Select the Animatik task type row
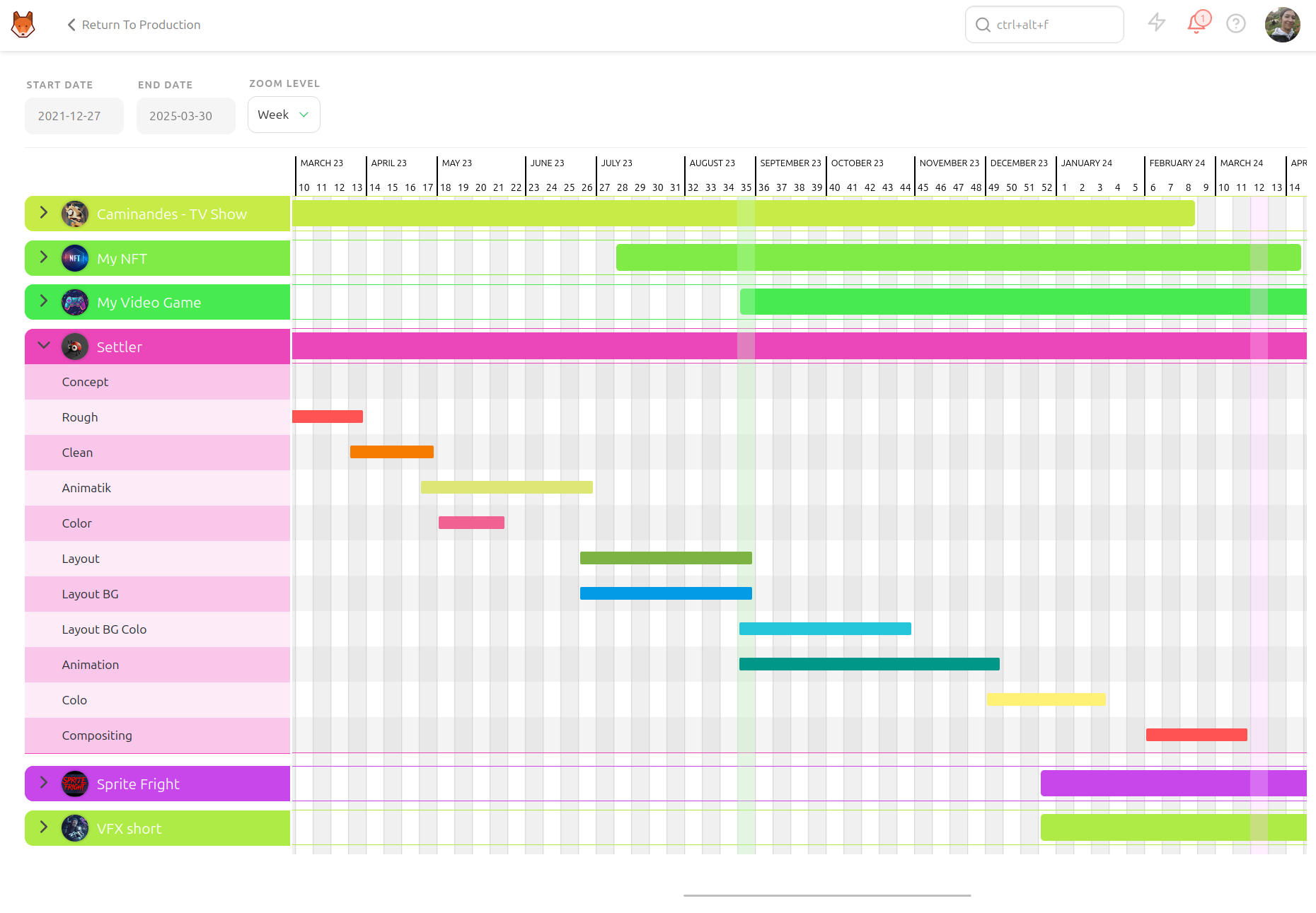This screenshot has height=913, width=1316. 157,488
